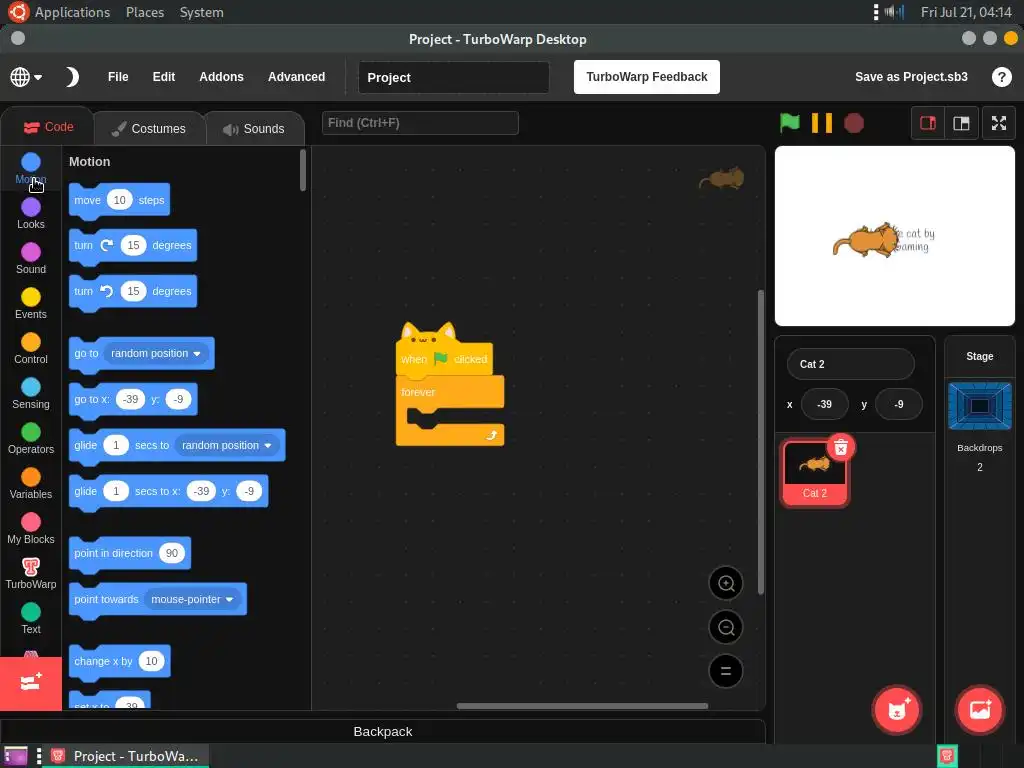Image resolution: width=1024 pixels, height=768 pixels.
Task: Zoom in on the code workspace
Action: coord(726,583)
